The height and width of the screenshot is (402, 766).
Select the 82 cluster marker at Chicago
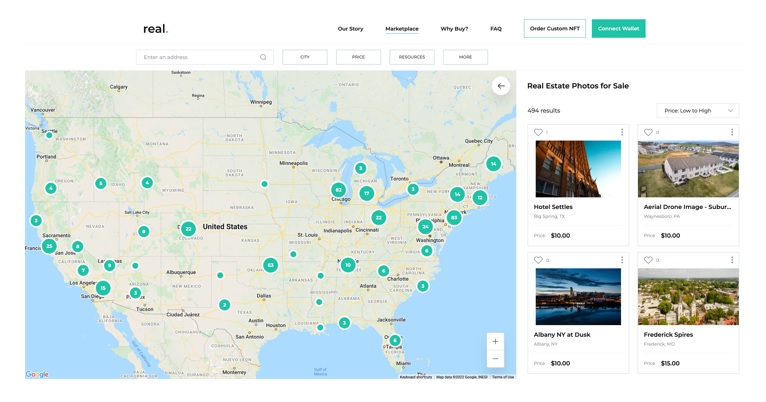[339, 190]
